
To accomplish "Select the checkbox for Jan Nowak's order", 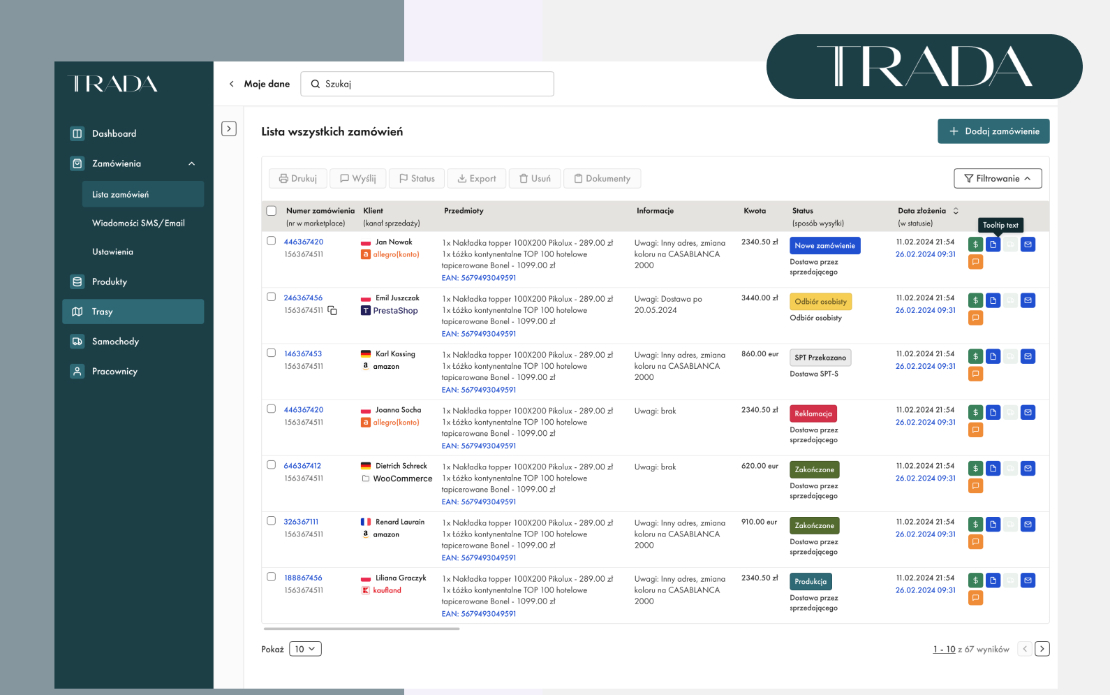I will (x=271, y=241).
